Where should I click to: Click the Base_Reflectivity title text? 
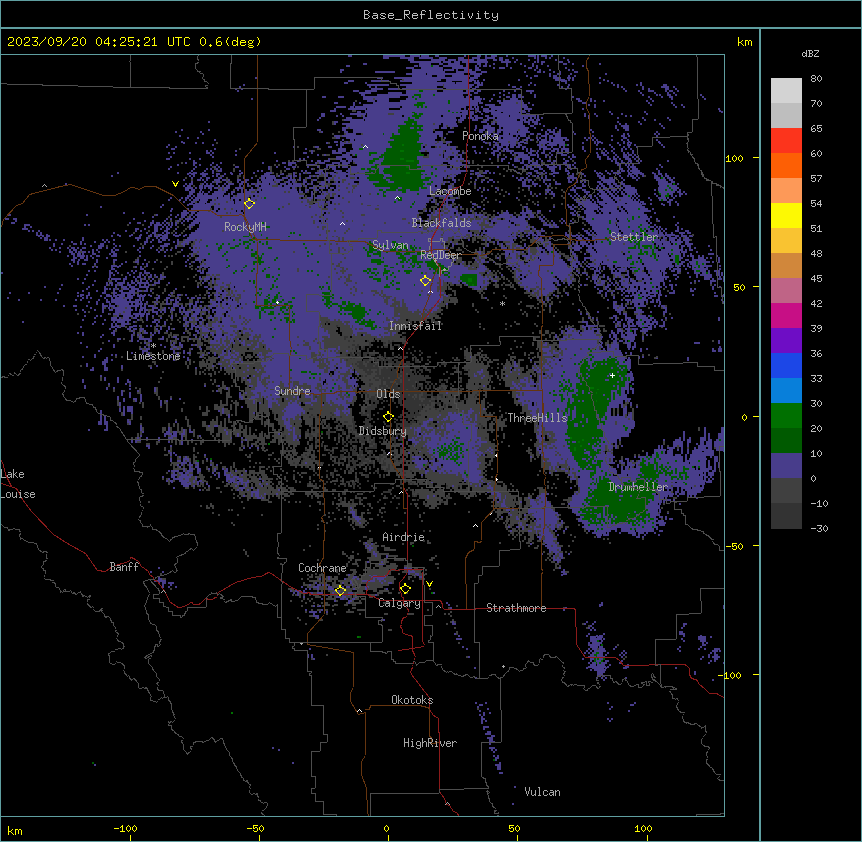click(x=431, y=15)
